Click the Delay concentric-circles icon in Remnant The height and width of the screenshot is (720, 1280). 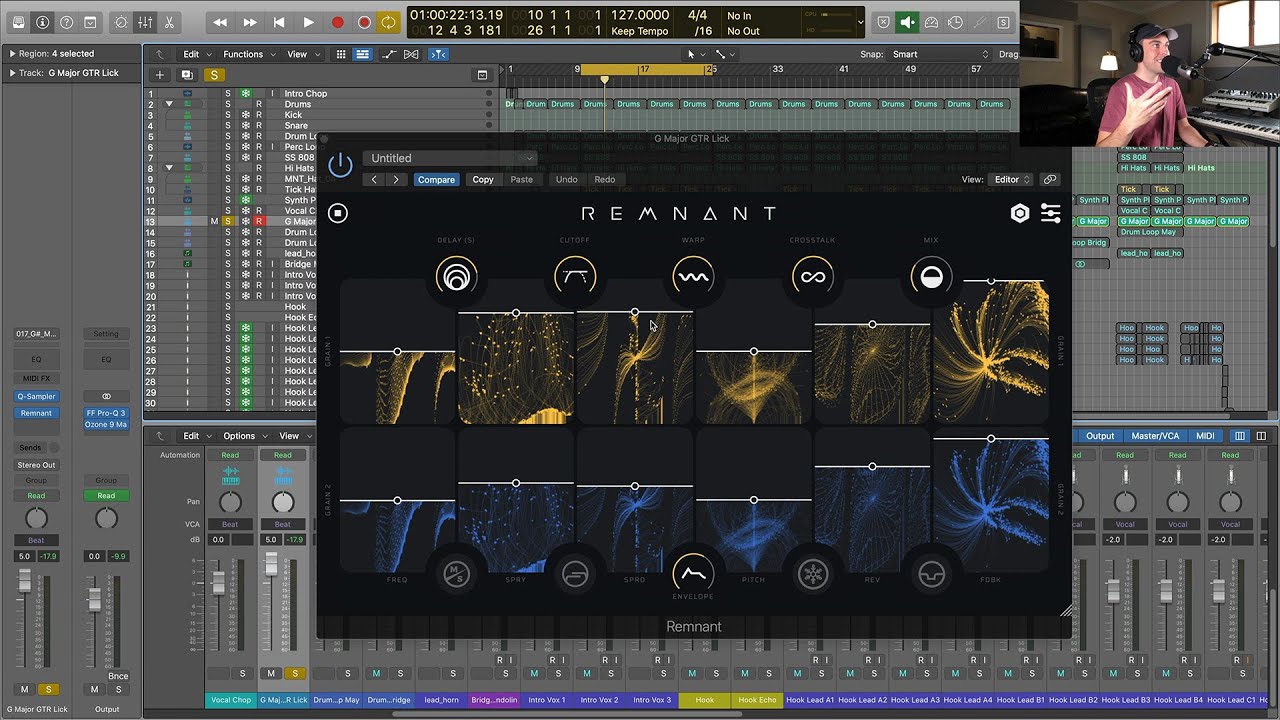pyautogui.click(x=456, y=277)
